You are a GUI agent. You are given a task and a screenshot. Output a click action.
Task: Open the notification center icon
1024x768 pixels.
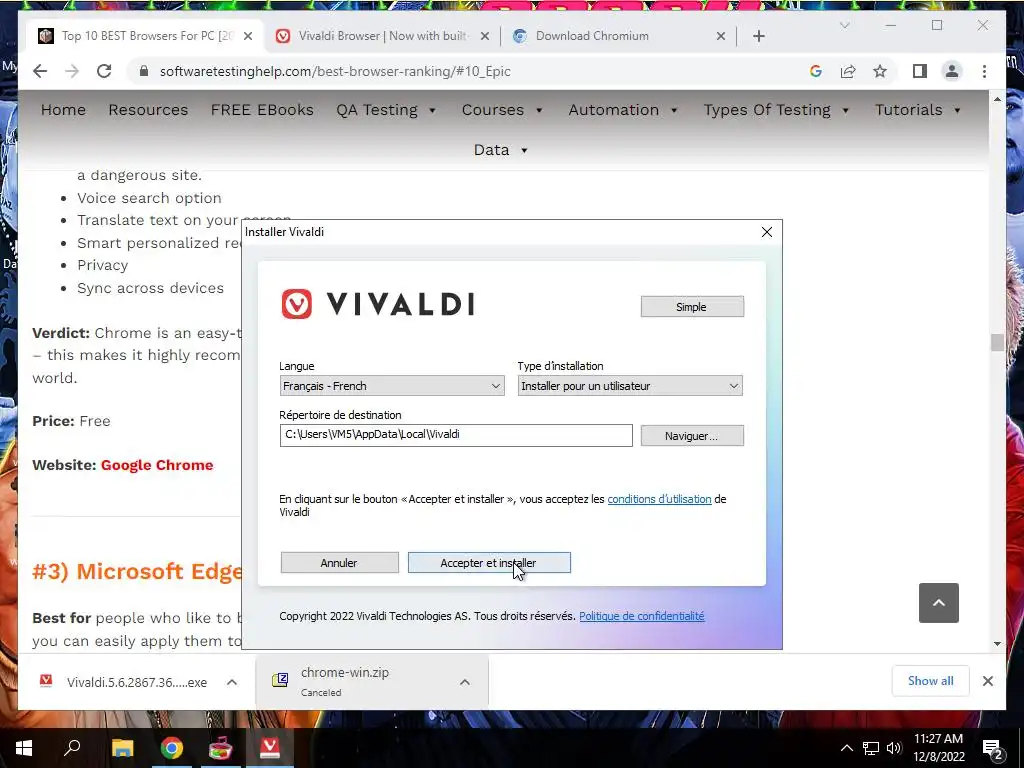[992, 748]
